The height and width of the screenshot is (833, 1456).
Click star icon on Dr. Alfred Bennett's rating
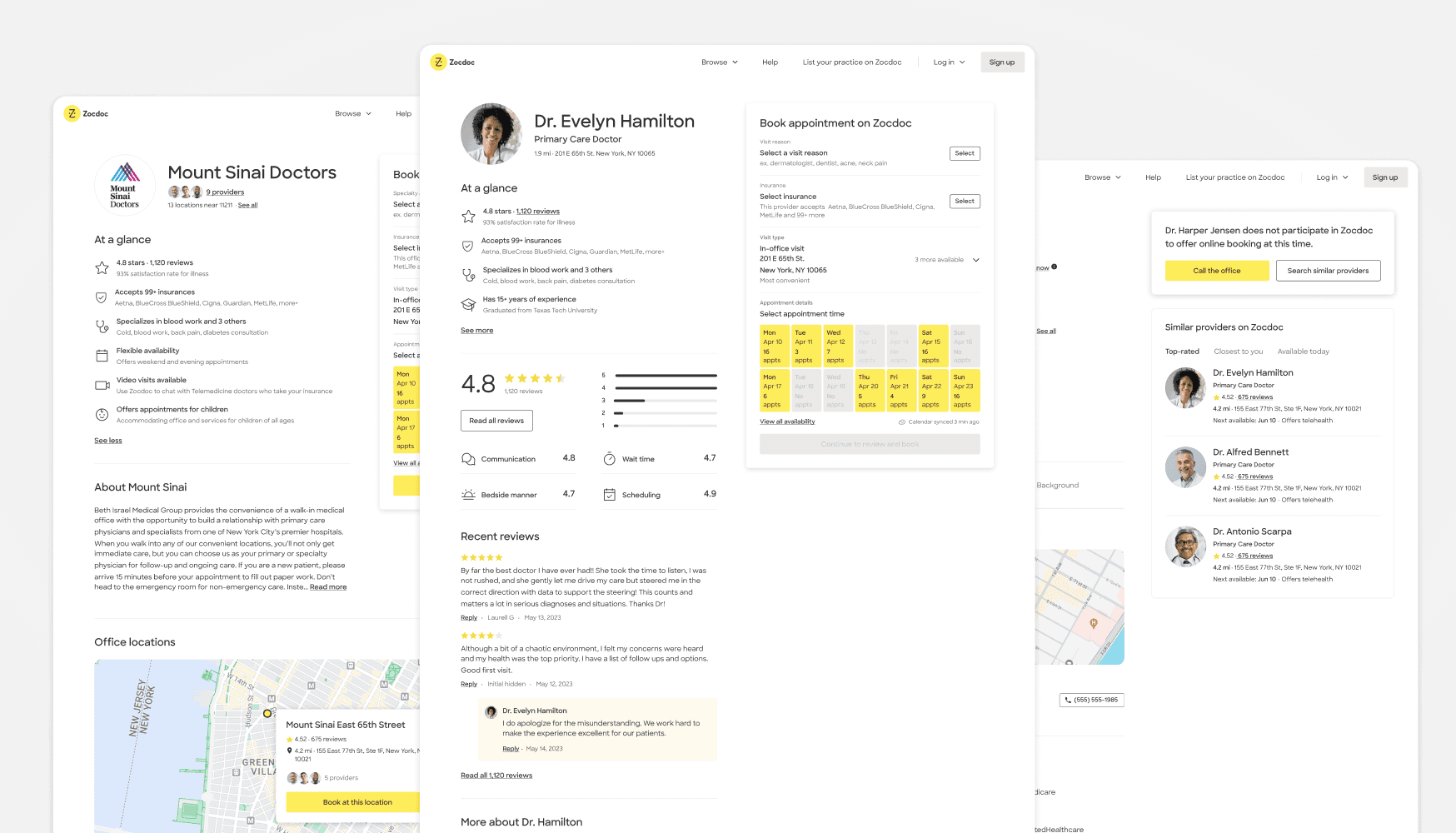1216,476
